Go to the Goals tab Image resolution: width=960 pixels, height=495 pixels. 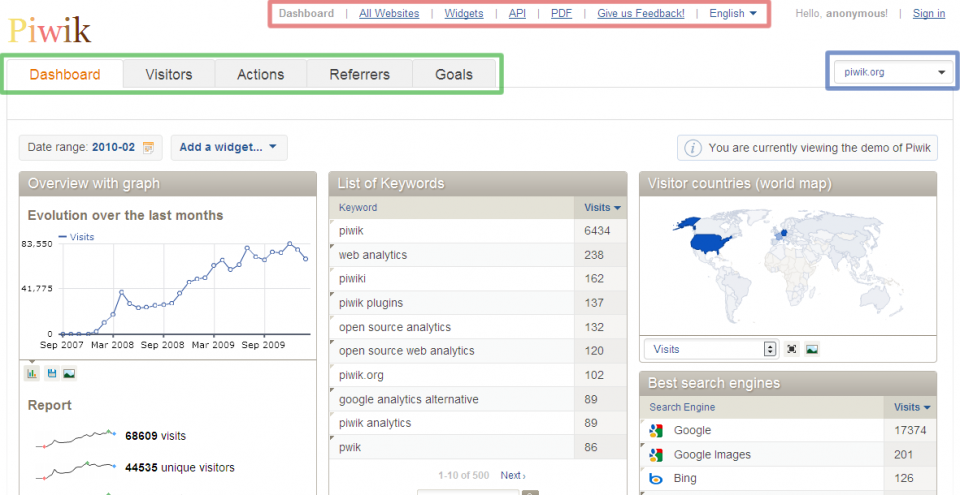(x=454, y=75)
